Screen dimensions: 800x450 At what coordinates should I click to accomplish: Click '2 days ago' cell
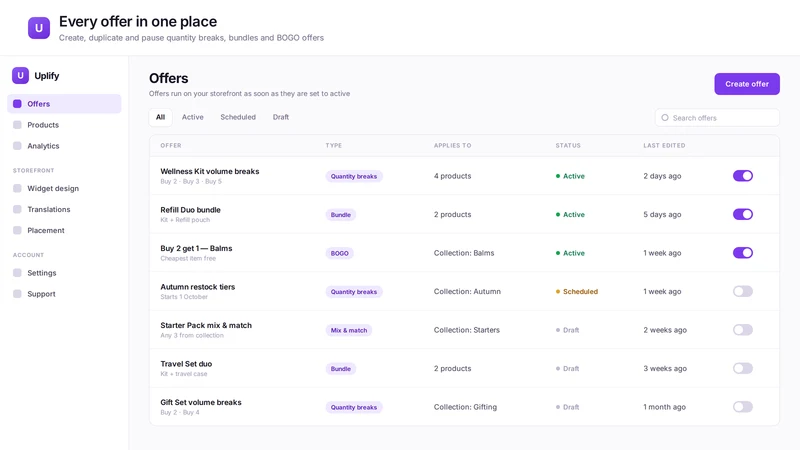(662, 176)
